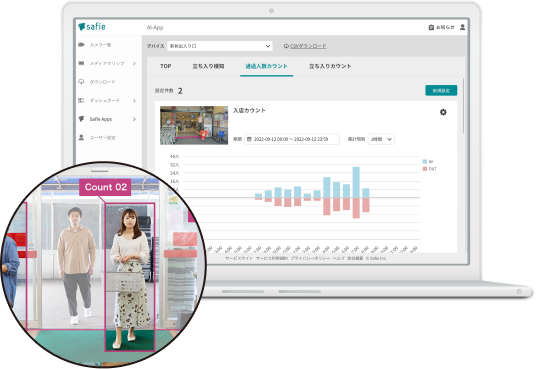
Task: Expand the media clip submenu chevron
Action: click(134, 63)
